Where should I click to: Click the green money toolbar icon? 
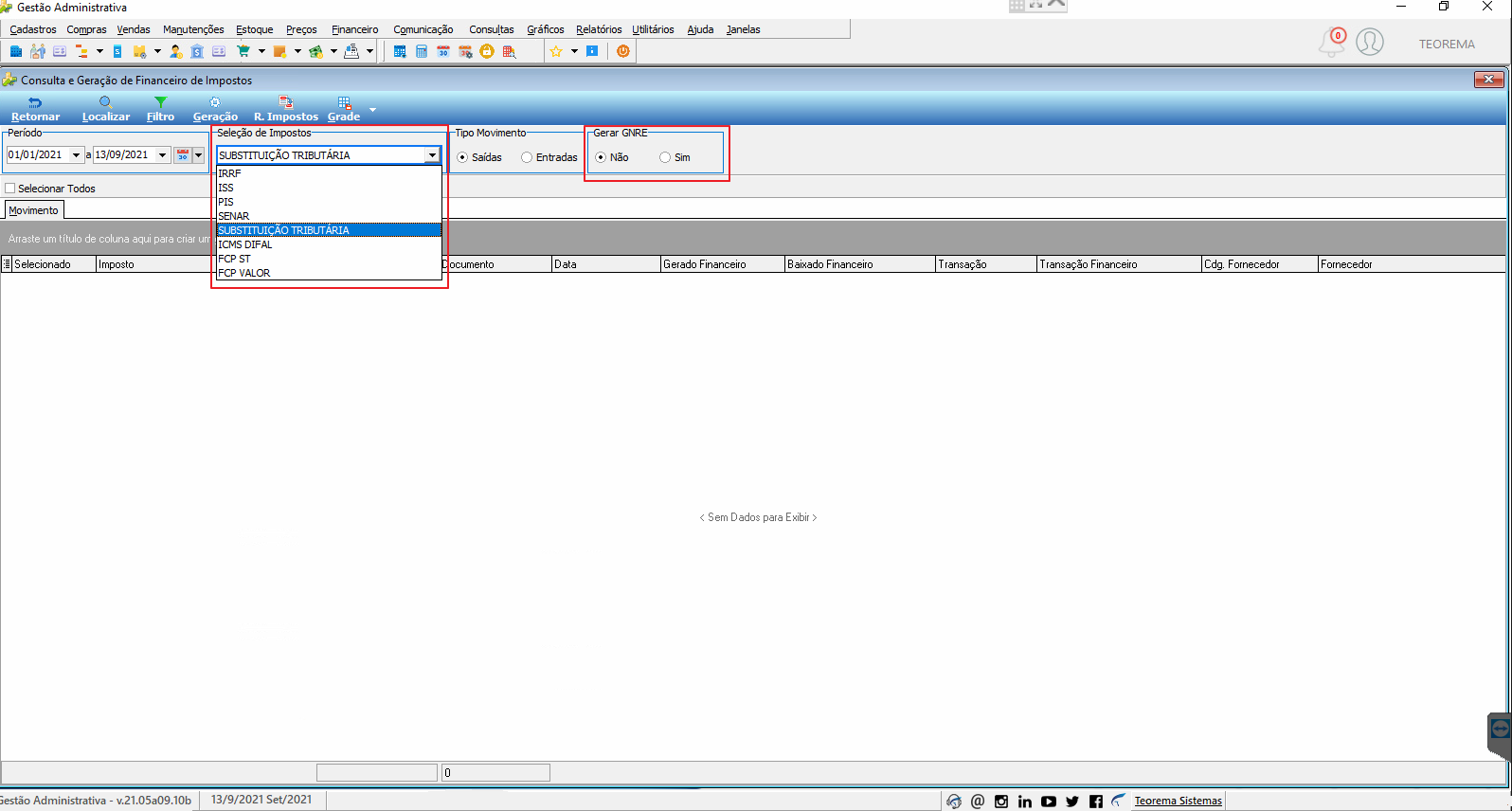tap(315, 51)
